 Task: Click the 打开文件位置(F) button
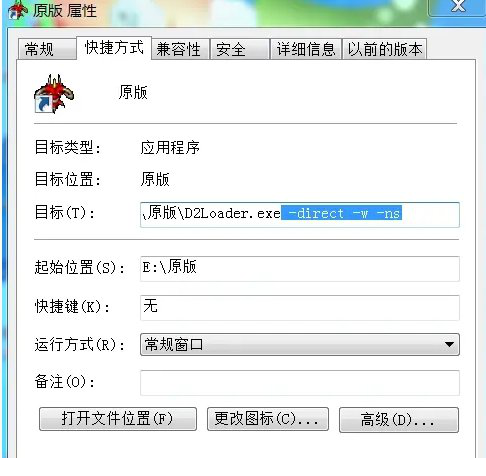(118, 419)
